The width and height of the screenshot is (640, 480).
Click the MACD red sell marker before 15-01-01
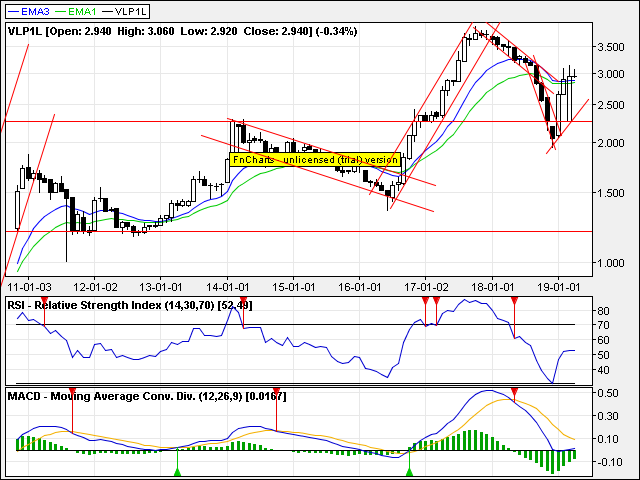coord(276,392)
